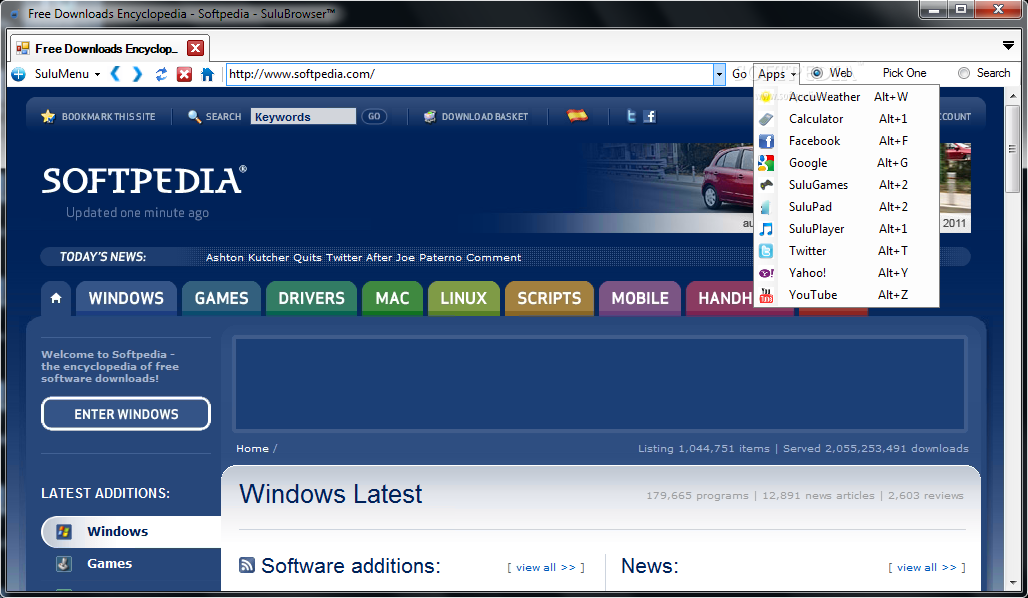The height and width of the screenshot is (598, 1028).
Task: Click the home icon category tab
Action: 56,298
